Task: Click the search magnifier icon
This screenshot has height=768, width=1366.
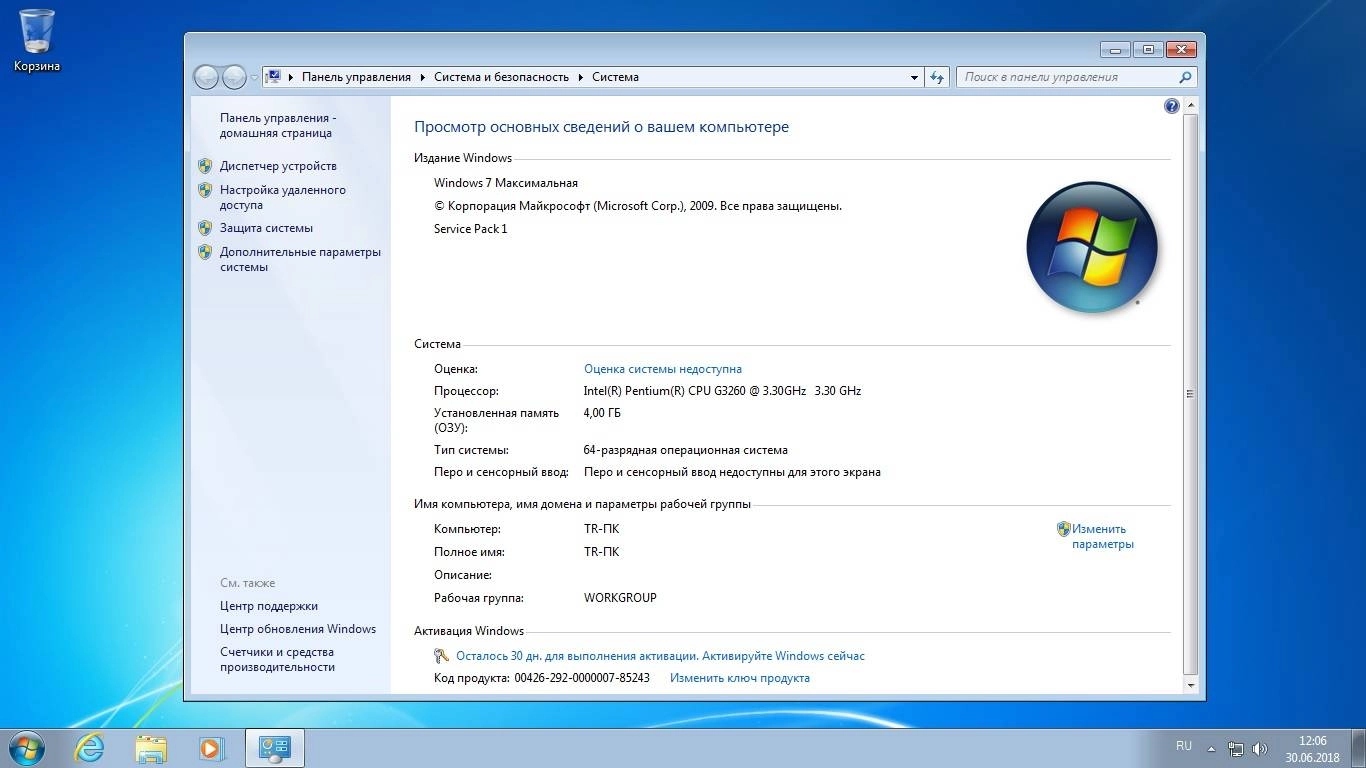Action: 1185,77
